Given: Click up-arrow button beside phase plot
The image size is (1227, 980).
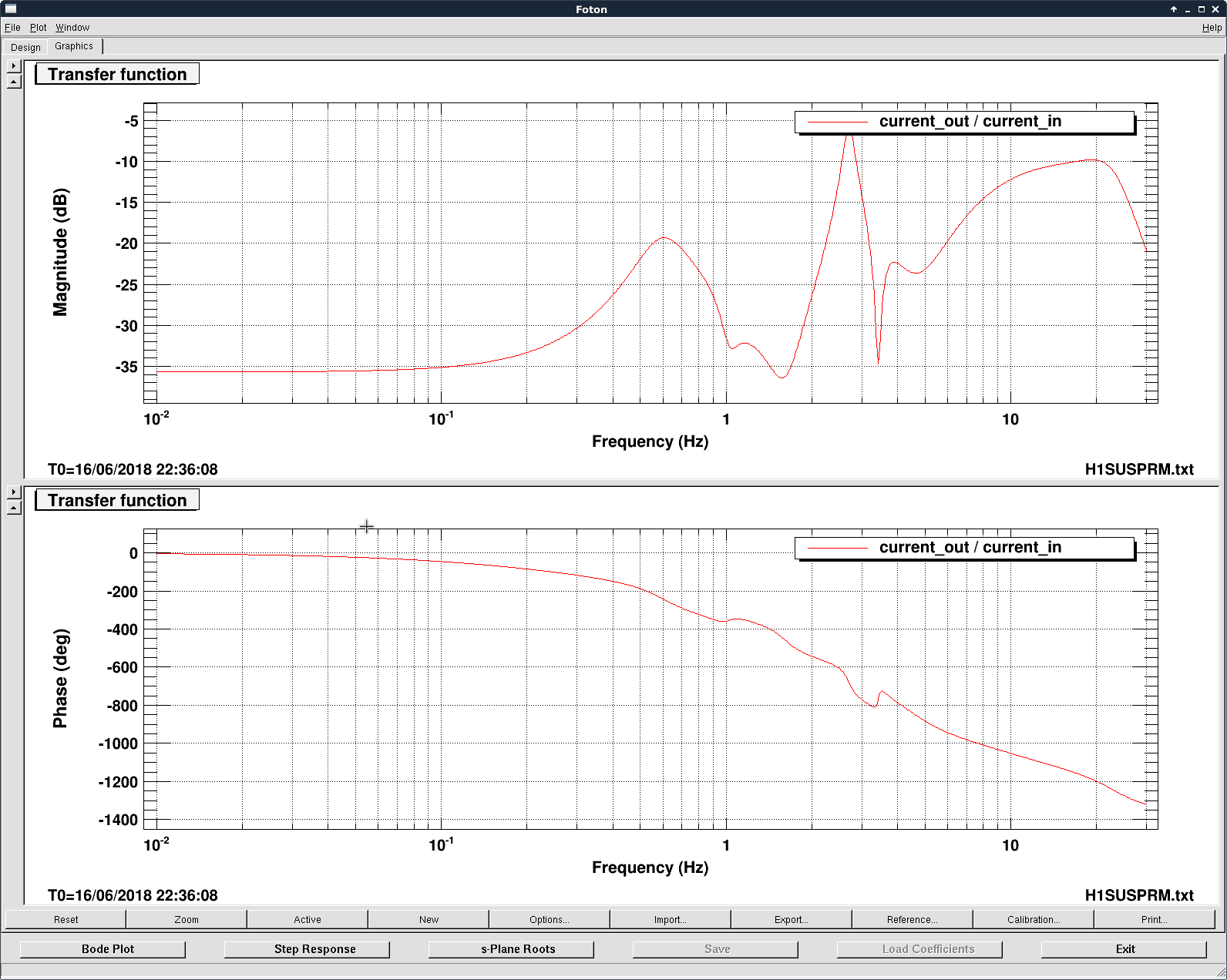Looking at the screenshot, I should click(14, 508).
